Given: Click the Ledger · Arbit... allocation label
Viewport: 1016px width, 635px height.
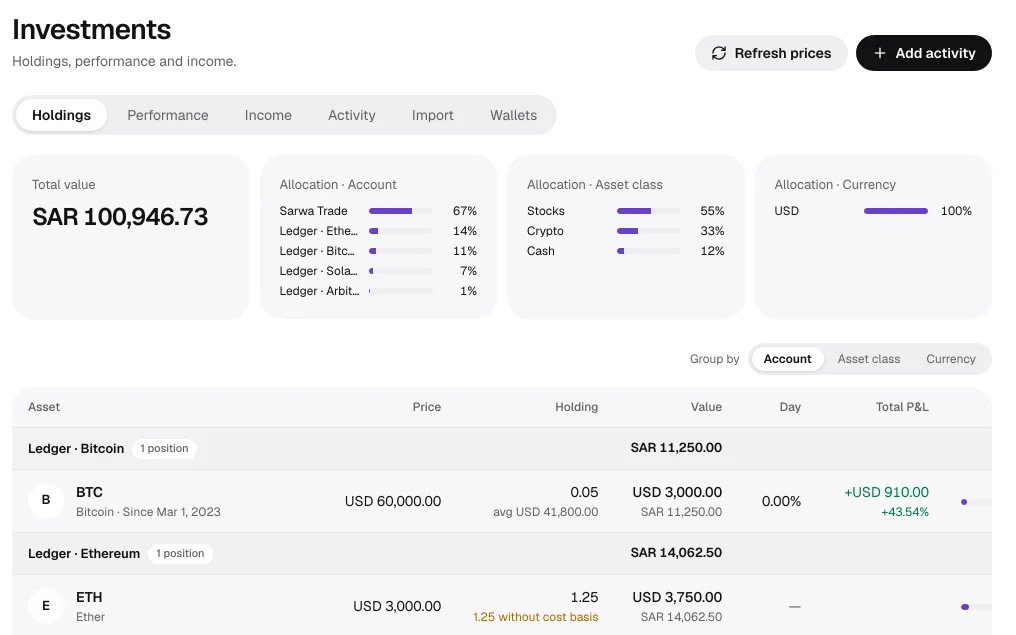Looking at the screenshot, I should [x=319, y=291].
